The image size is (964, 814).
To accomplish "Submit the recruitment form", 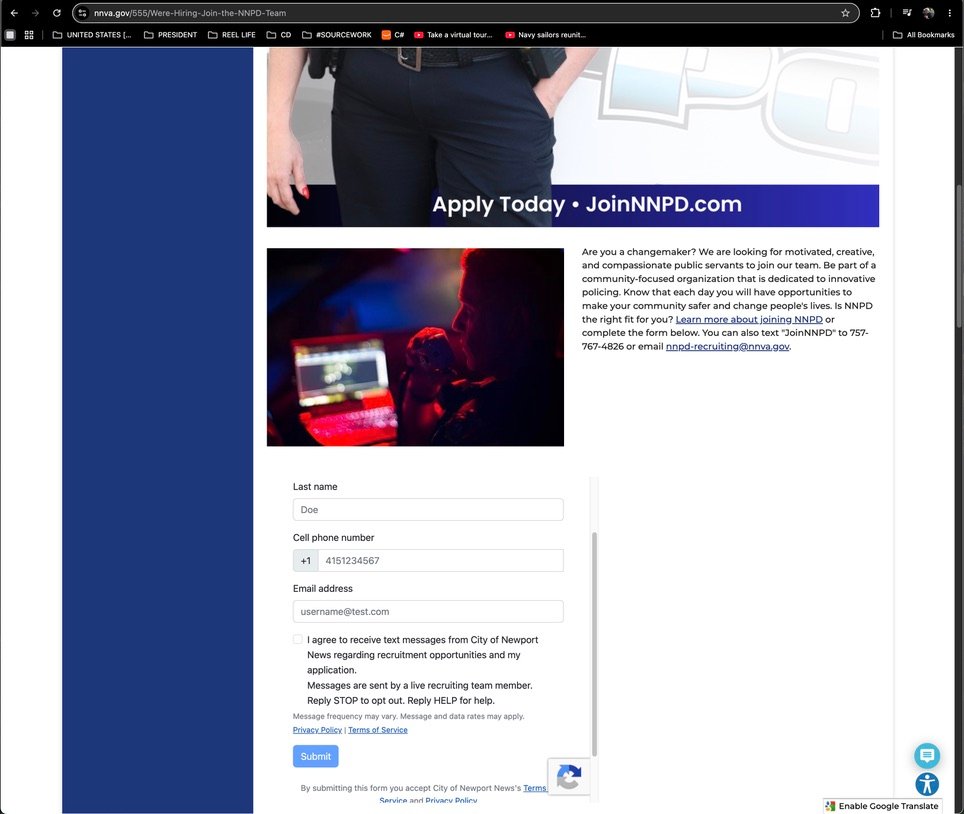I will [x=315, y=756].
